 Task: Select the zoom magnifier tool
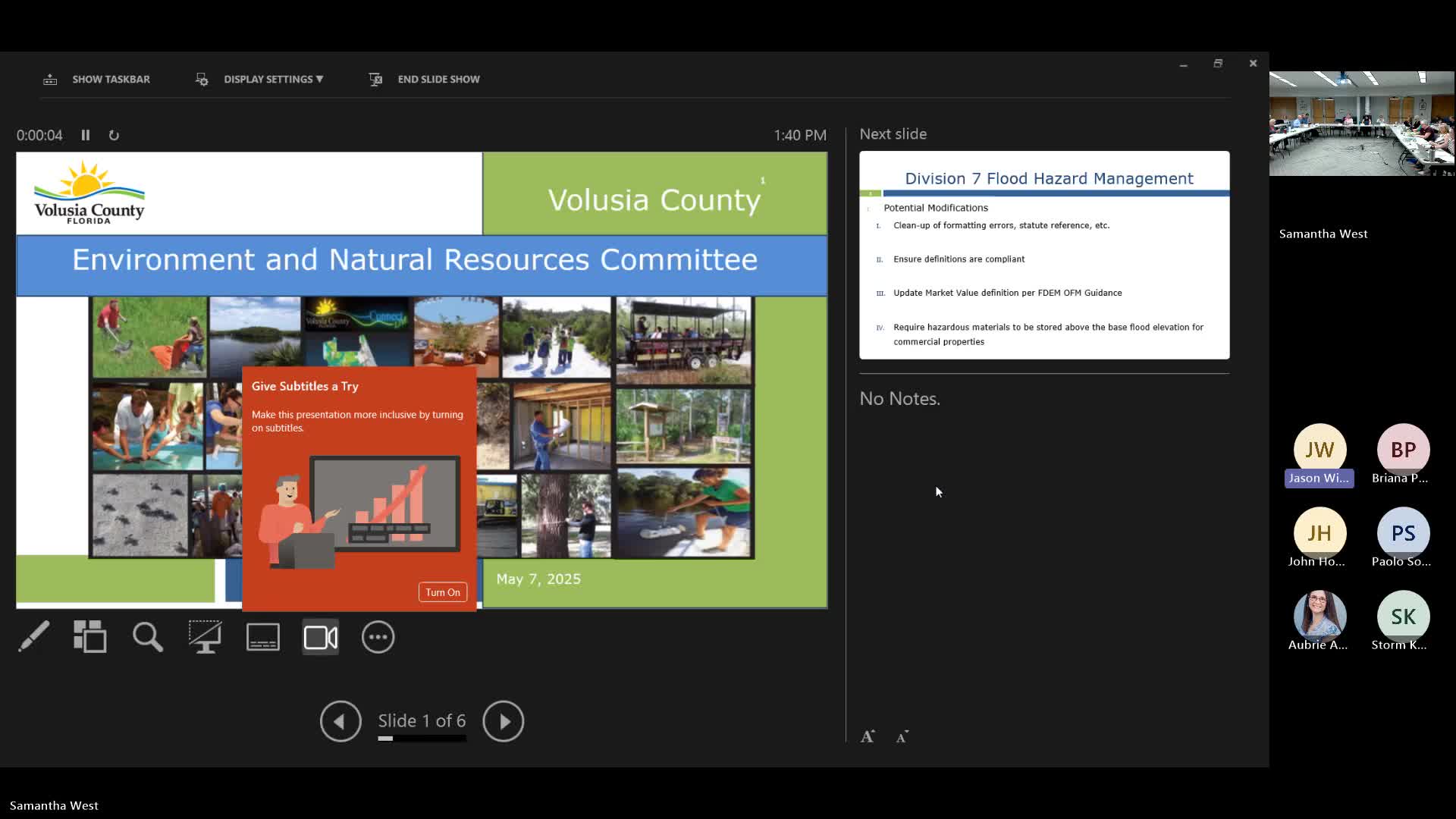point(148,637)
